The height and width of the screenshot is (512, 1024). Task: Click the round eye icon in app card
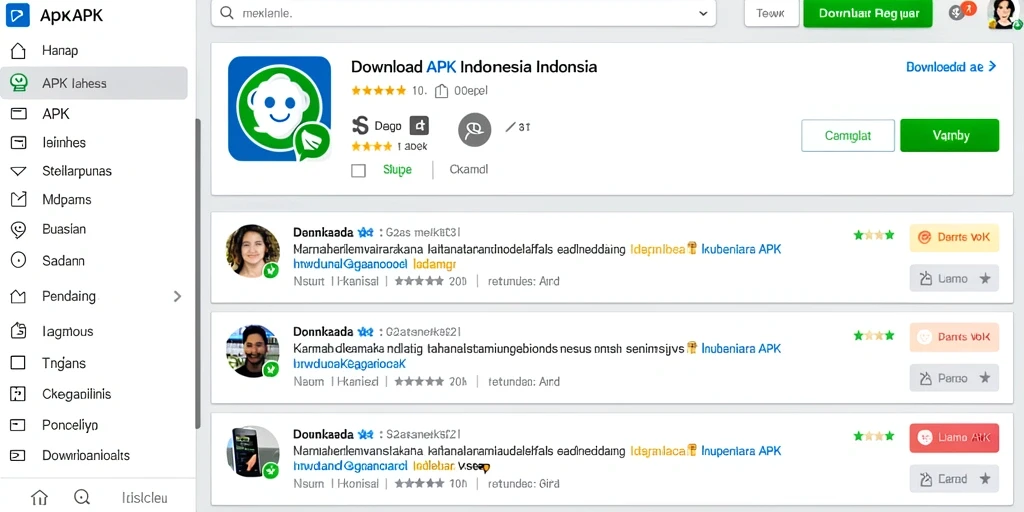pos(475,129)
